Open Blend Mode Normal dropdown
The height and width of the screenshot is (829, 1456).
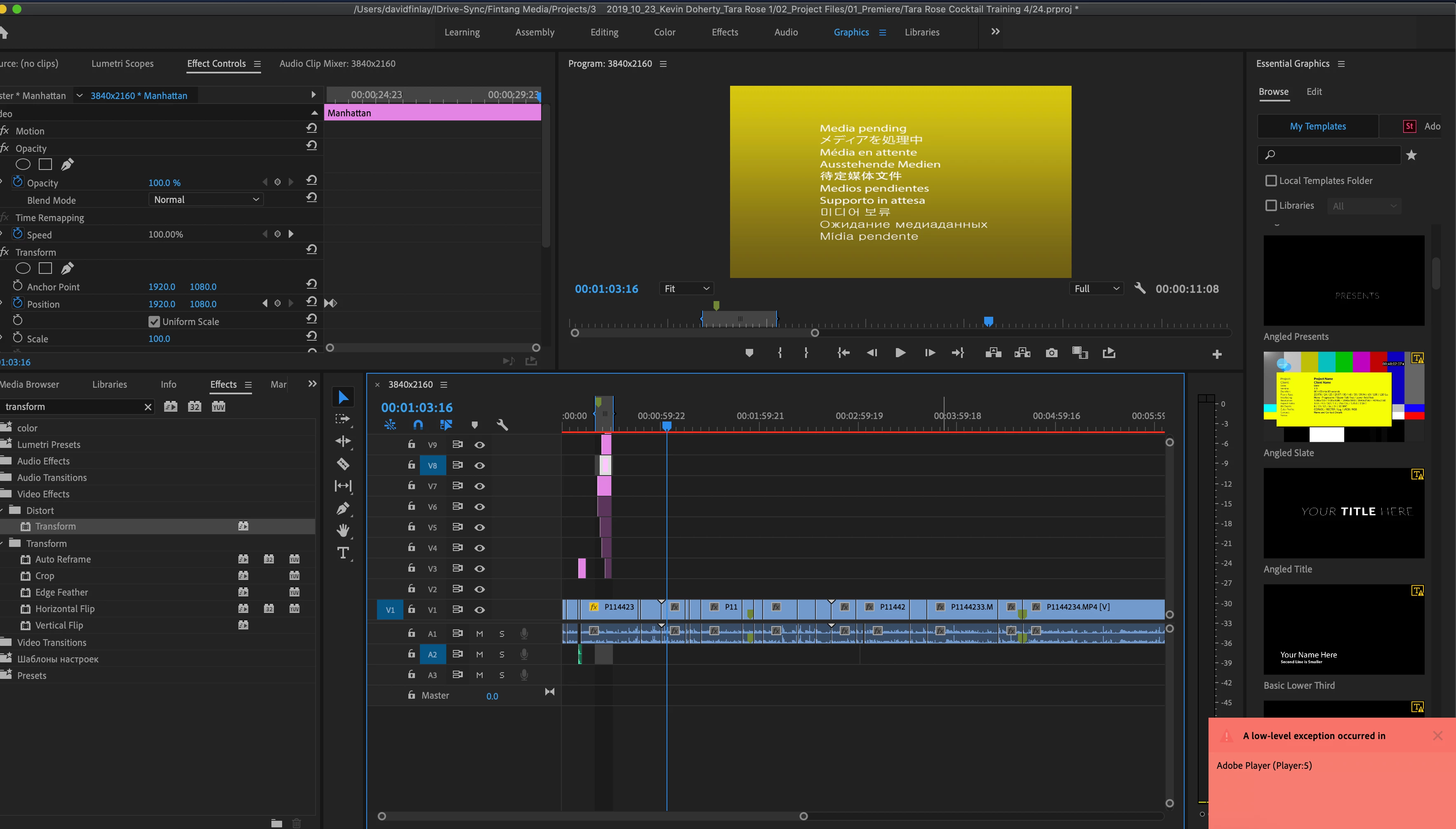(206, 199)
